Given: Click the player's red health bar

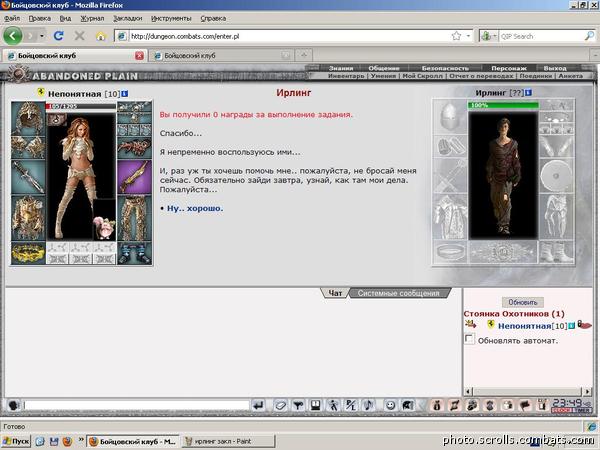Looking at the screenshot, I should tap(80, 106).
